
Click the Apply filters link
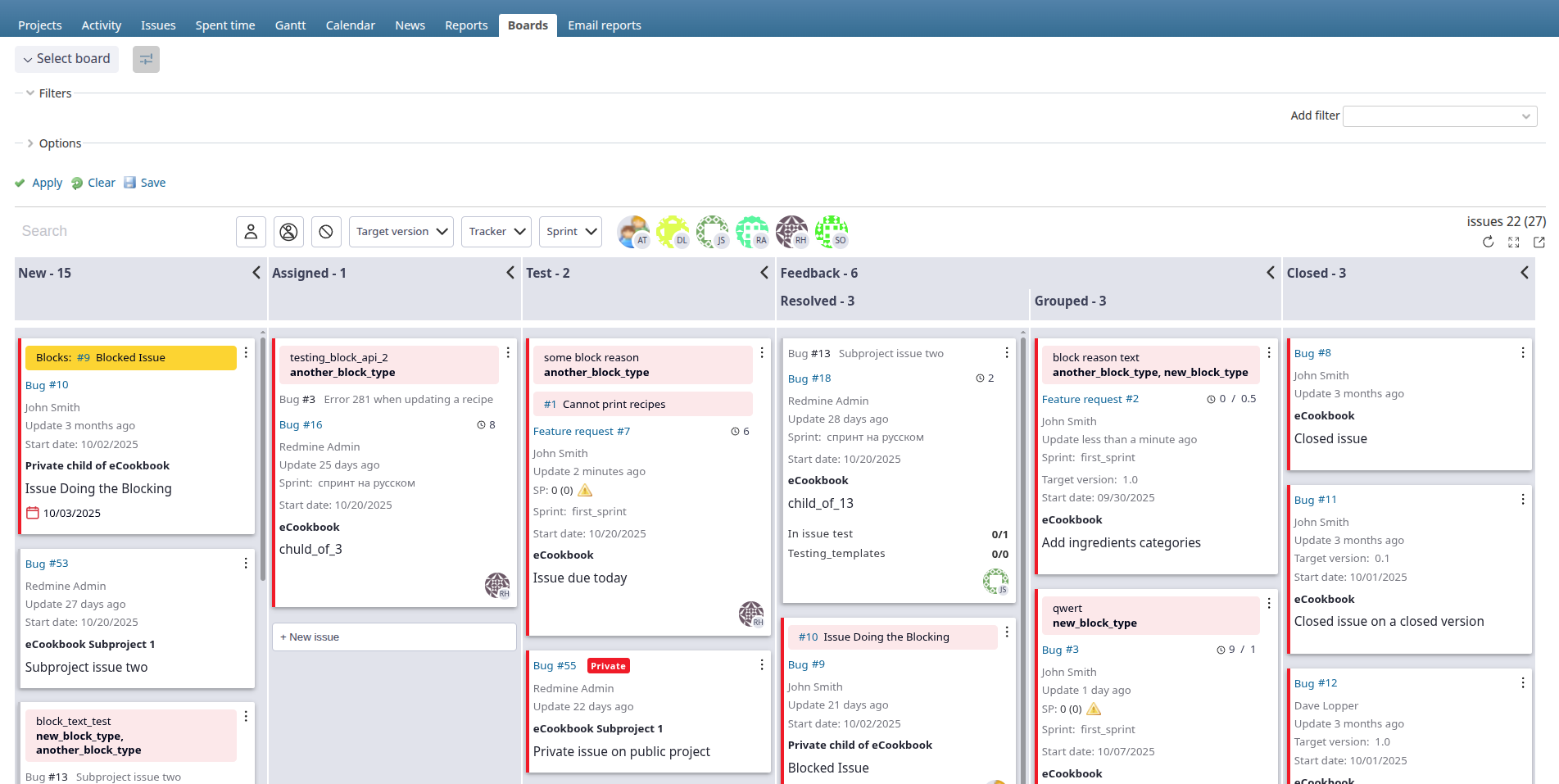[x=47, y=183]
